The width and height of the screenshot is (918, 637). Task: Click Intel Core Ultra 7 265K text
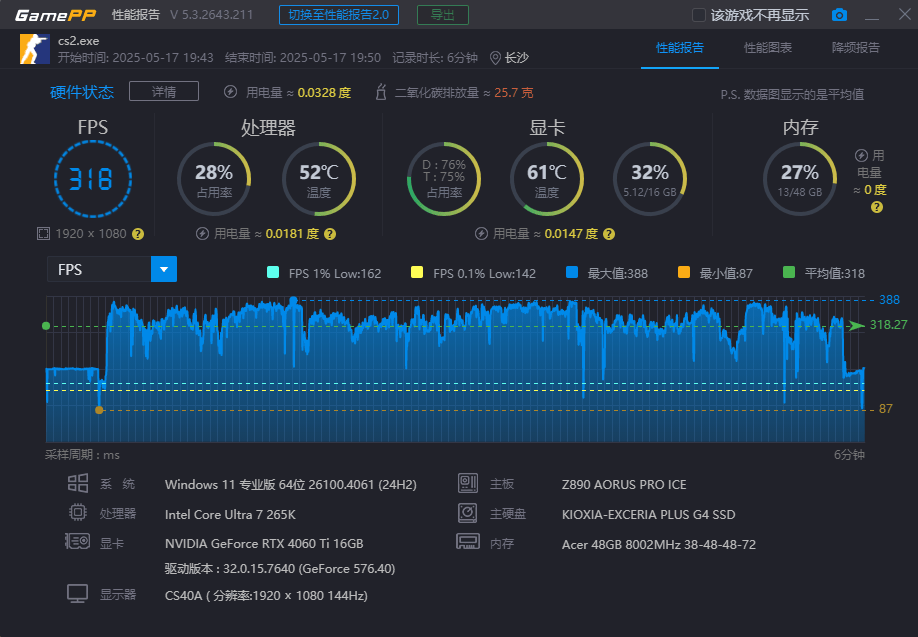230,515
